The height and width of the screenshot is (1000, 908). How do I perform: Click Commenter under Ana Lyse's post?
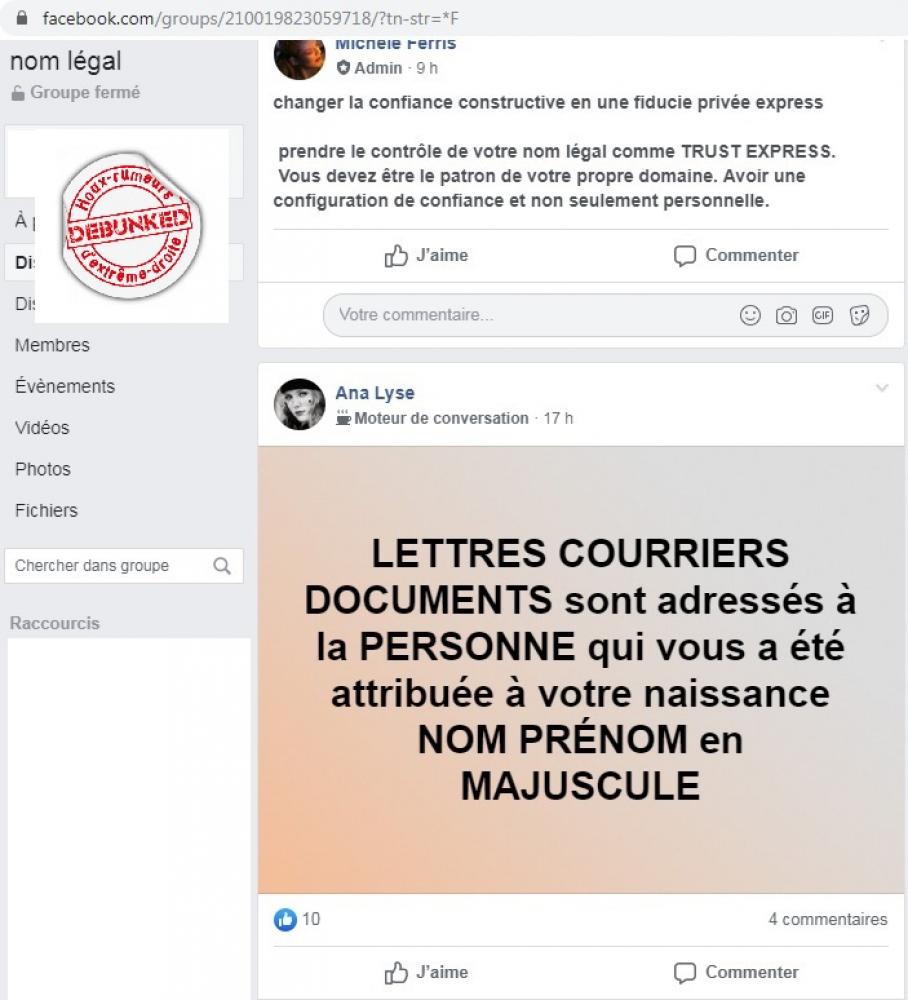(x=736, y=972)
